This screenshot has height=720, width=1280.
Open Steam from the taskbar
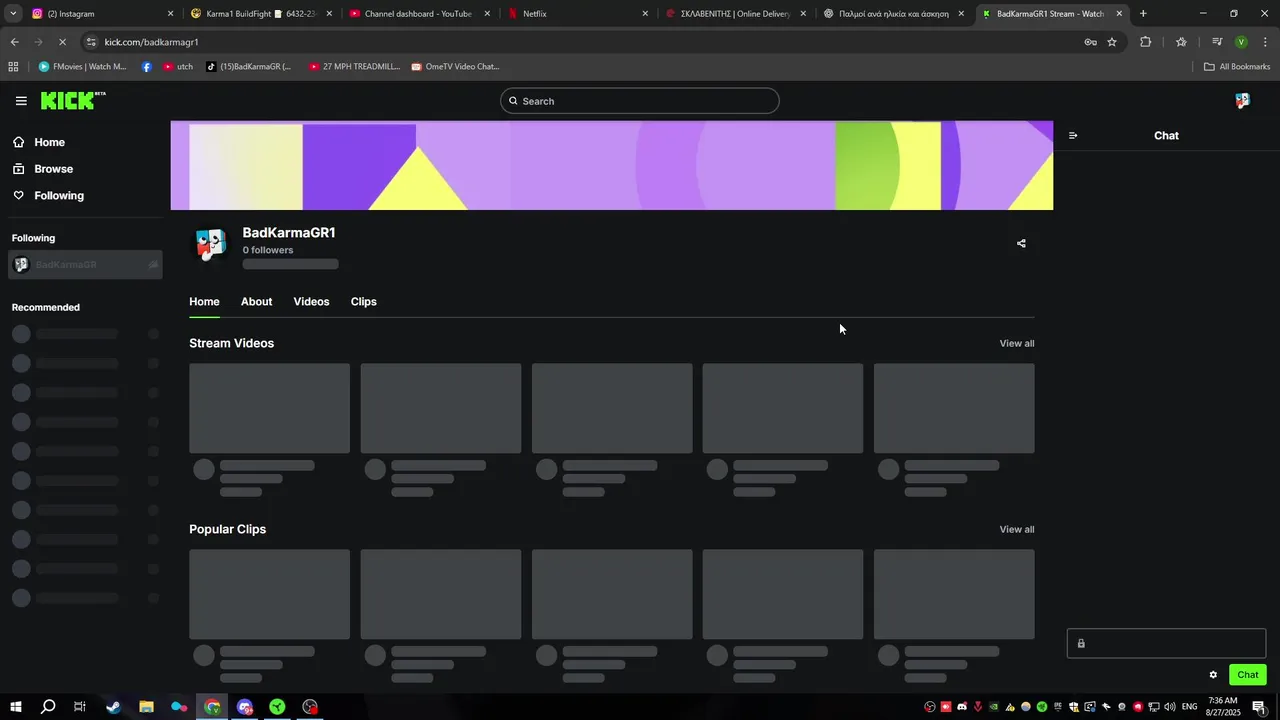[113, 707]
